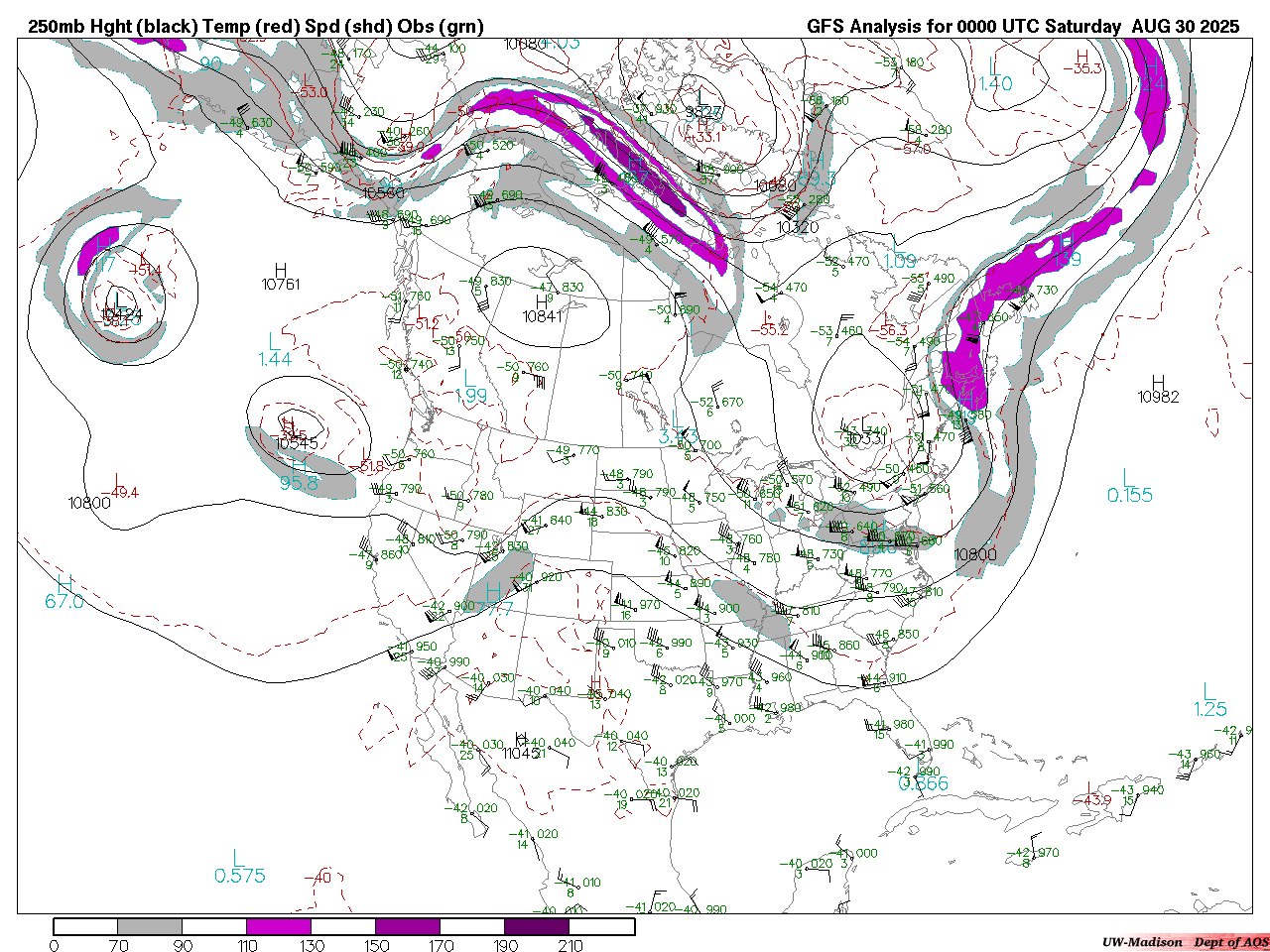Click the red temperature label '-53.0'
Viewport: 1270px width, 952px height.
coord(309,92)
